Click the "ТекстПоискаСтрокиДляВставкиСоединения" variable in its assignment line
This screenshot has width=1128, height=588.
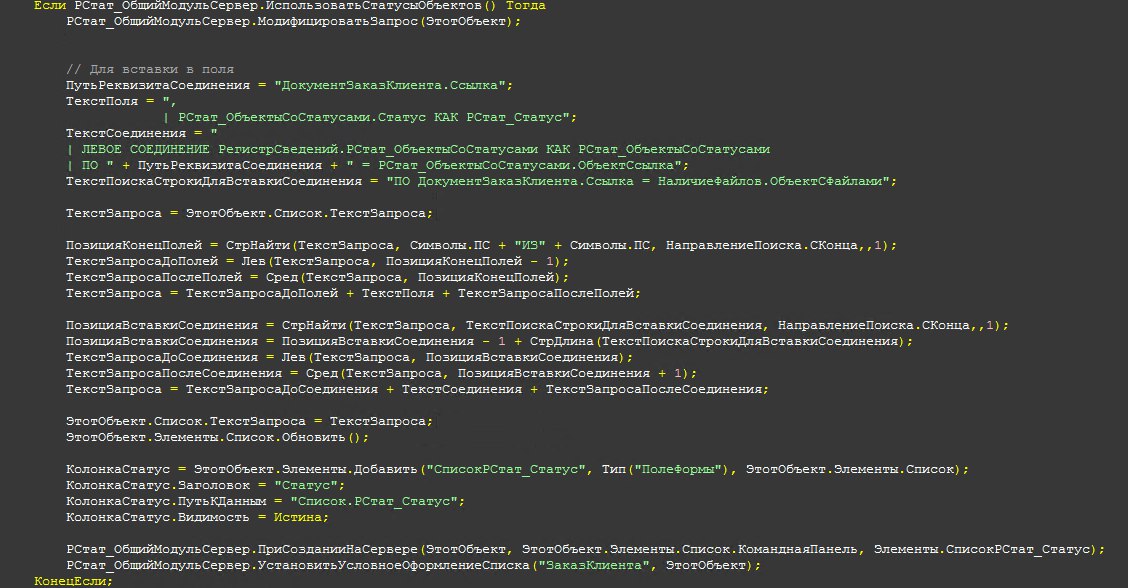tap(214, 181)
